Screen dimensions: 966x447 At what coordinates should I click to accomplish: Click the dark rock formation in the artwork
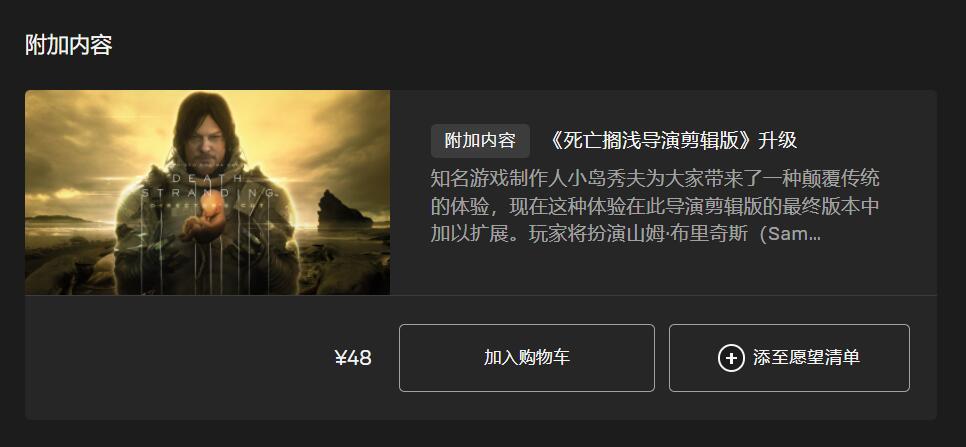pyautogui.click(x=344, y=211)
